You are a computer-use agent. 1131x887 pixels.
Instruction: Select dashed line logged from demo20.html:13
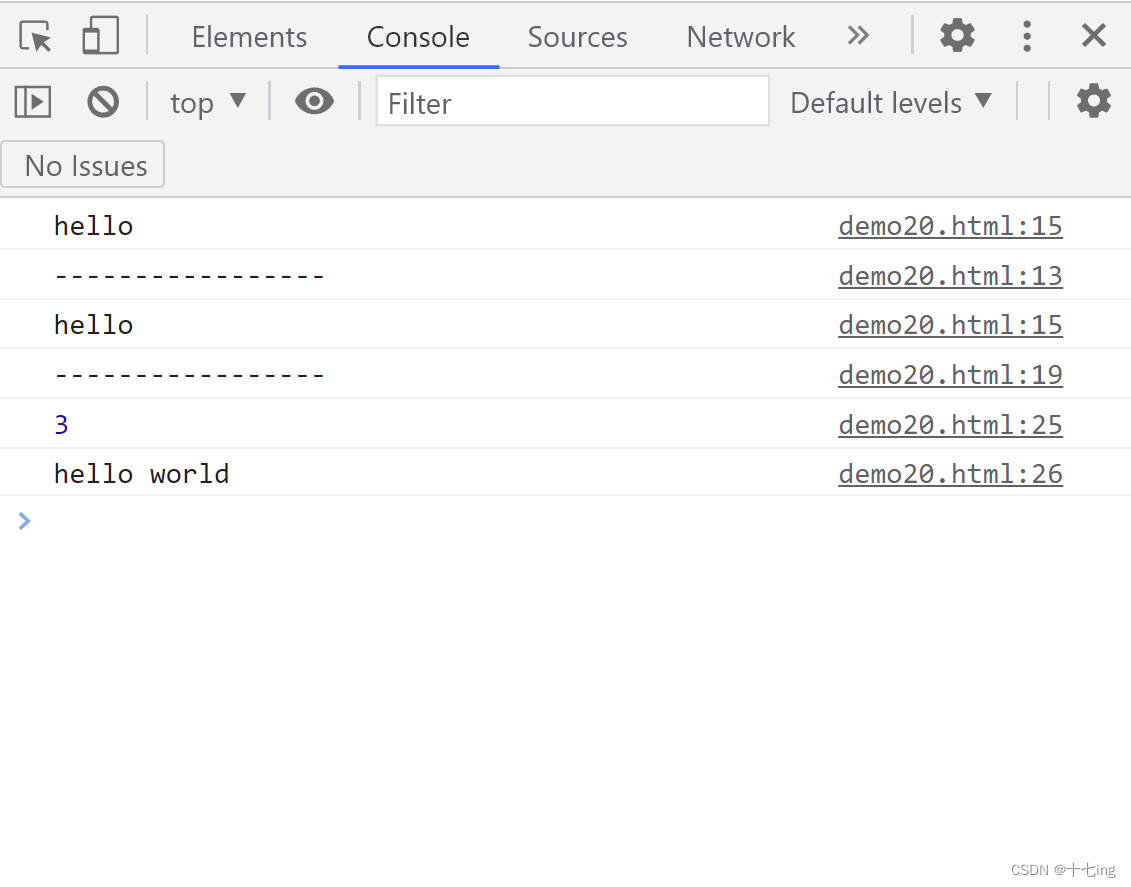pos(190,275)
